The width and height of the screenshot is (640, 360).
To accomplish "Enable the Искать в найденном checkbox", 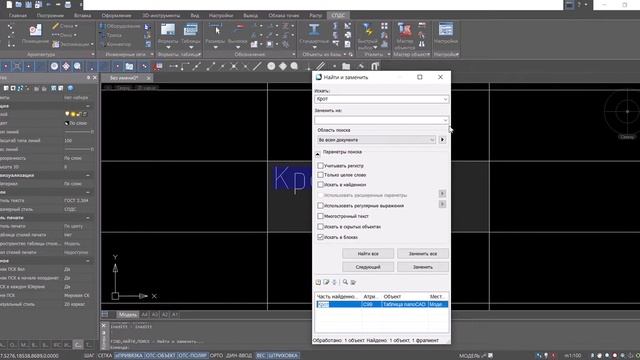I will tap(320, 184).
